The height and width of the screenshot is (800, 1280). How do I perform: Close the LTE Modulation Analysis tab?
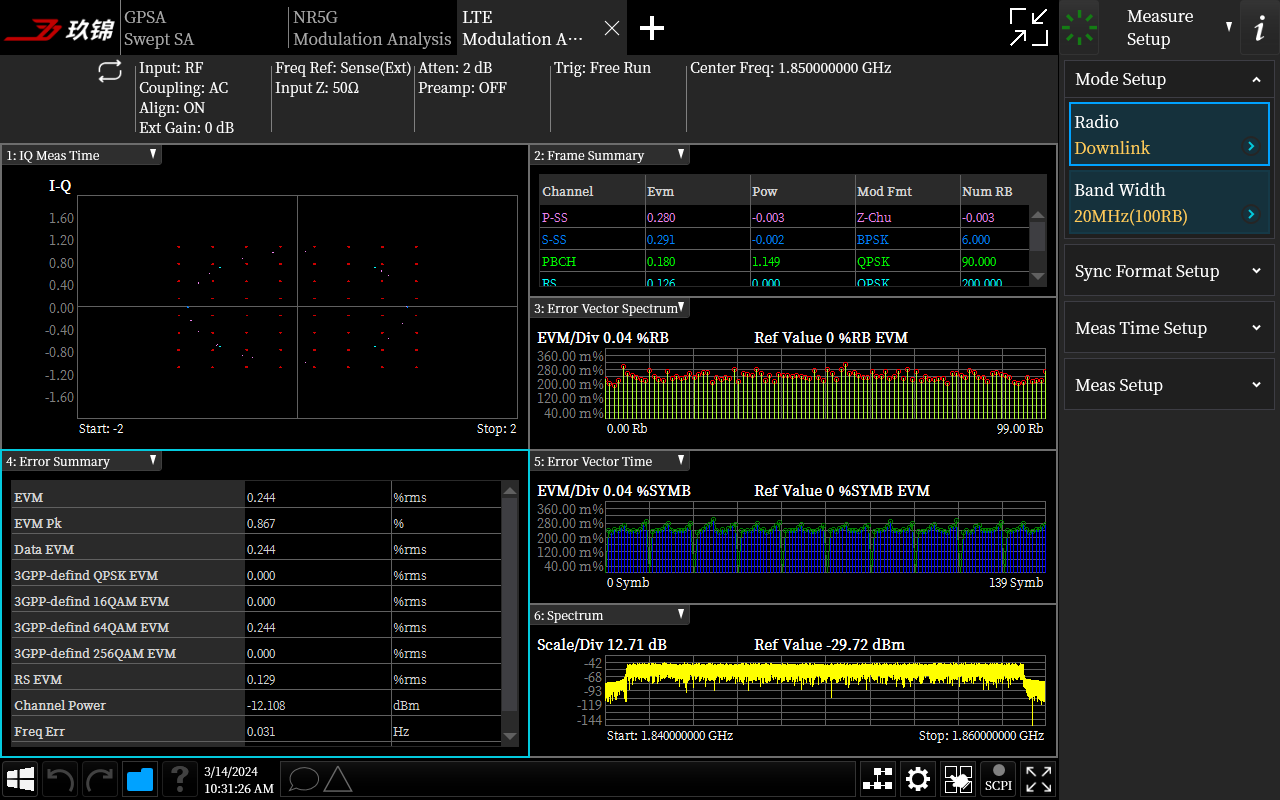[x=612, y=29]
